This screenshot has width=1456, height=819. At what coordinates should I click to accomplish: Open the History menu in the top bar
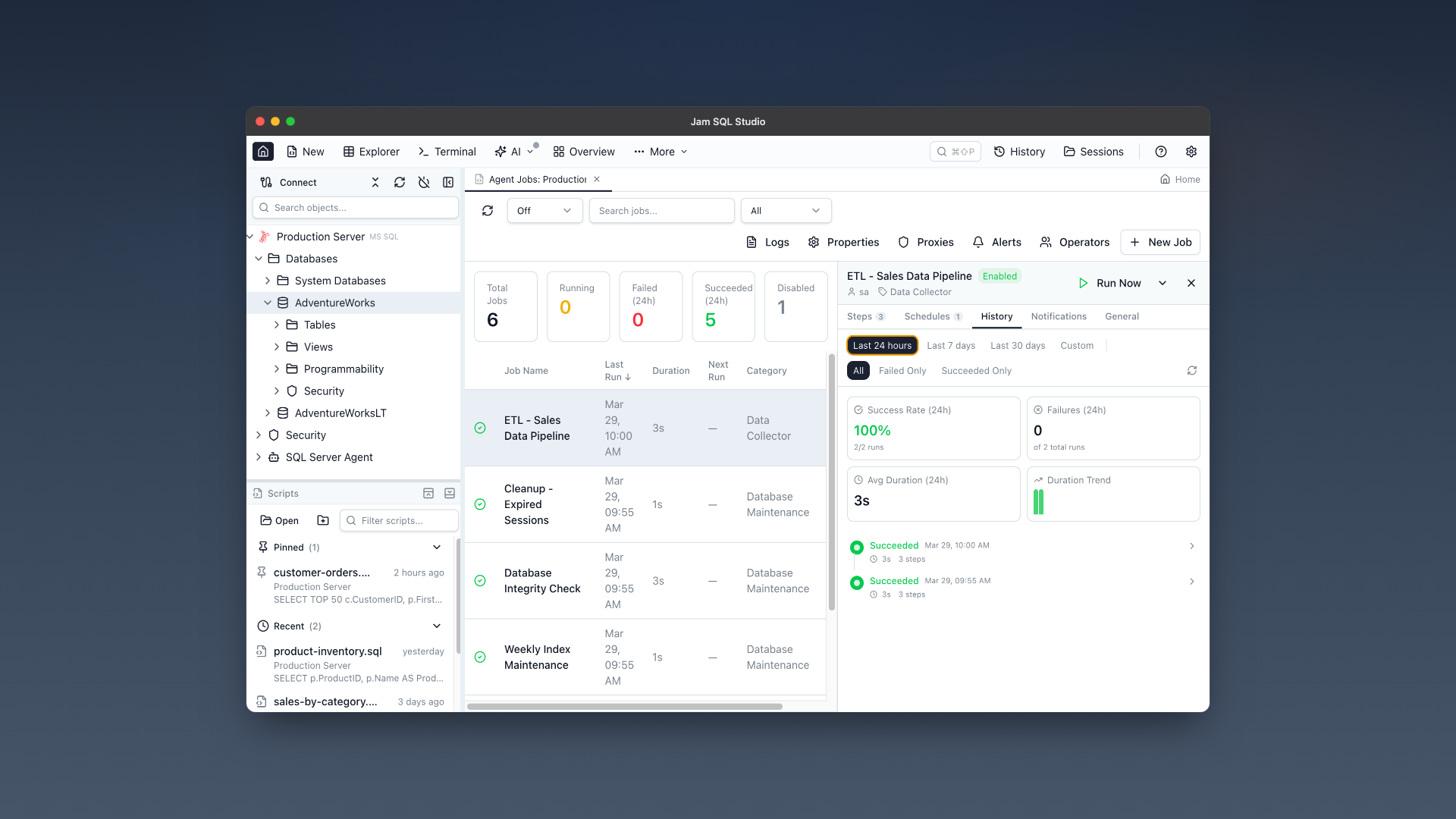1019,152
